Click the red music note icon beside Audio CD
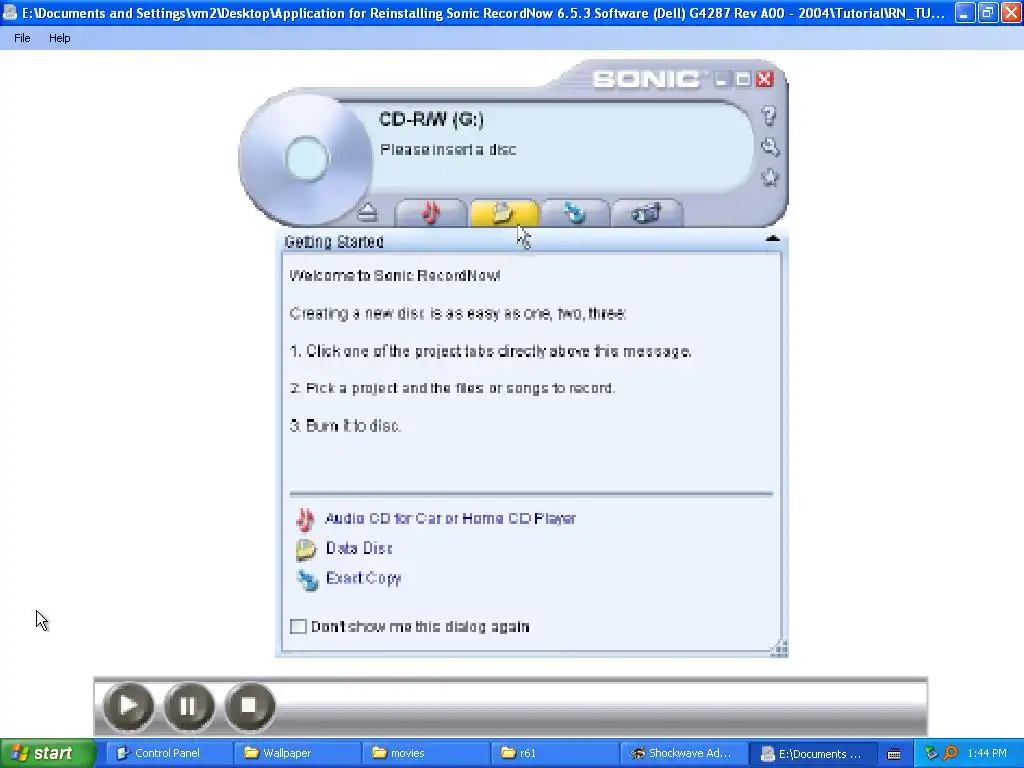The height and width of the screenshot is (768, 1024). (x=305, y=519)
